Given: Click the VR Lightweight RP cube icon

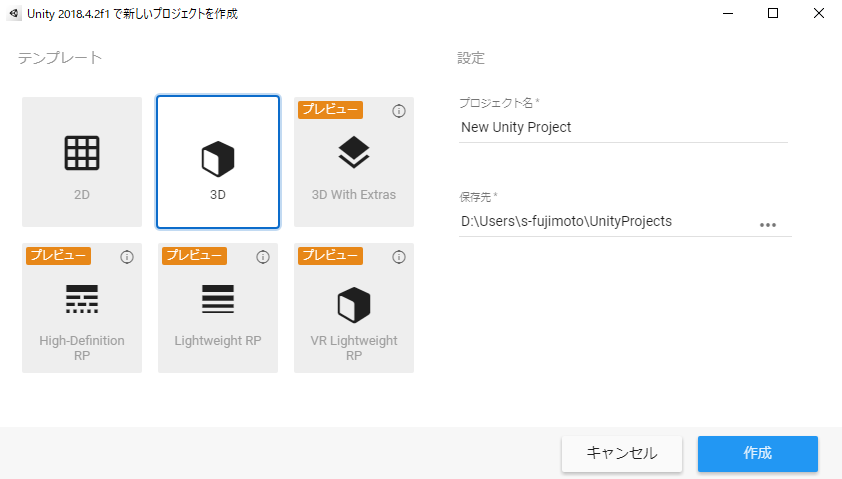Looking at the screenshot, I should click(353, 305).
